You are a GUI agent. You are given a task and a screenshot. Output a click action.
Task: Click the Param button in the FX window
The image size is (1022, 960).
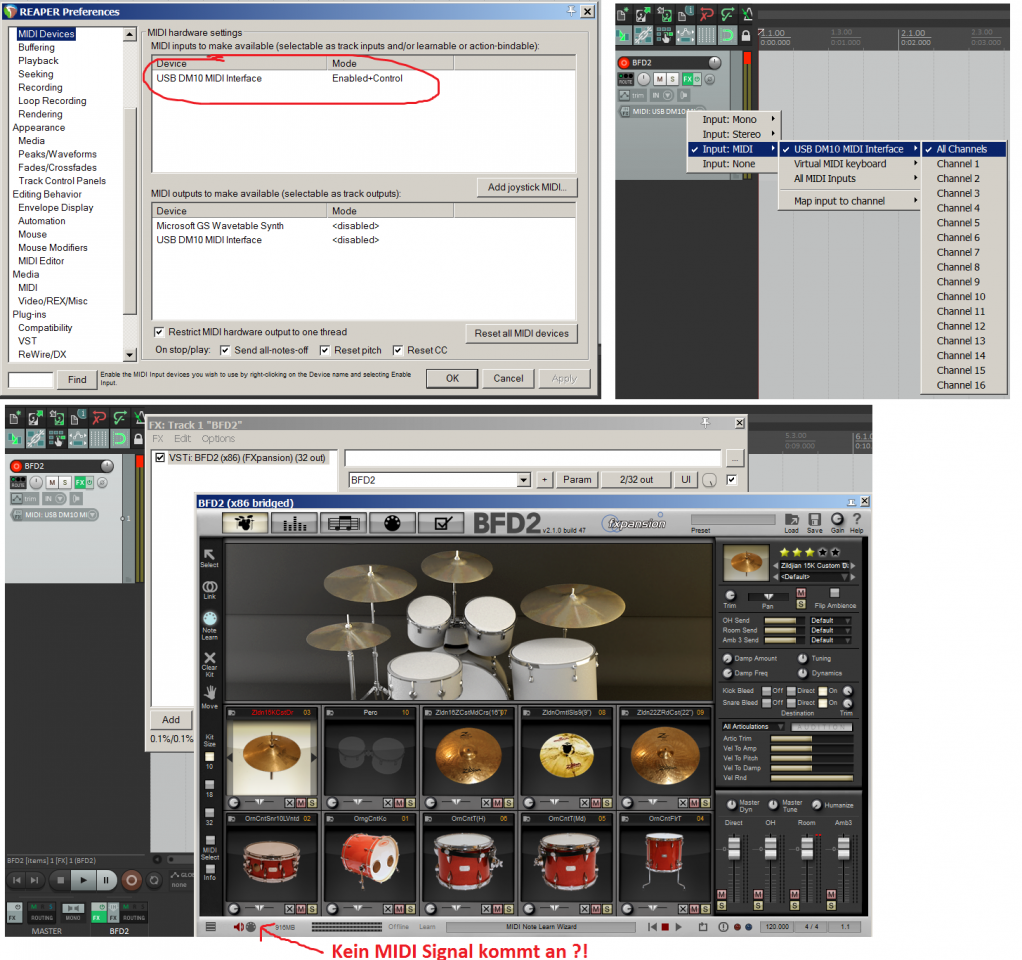[577, 480]
